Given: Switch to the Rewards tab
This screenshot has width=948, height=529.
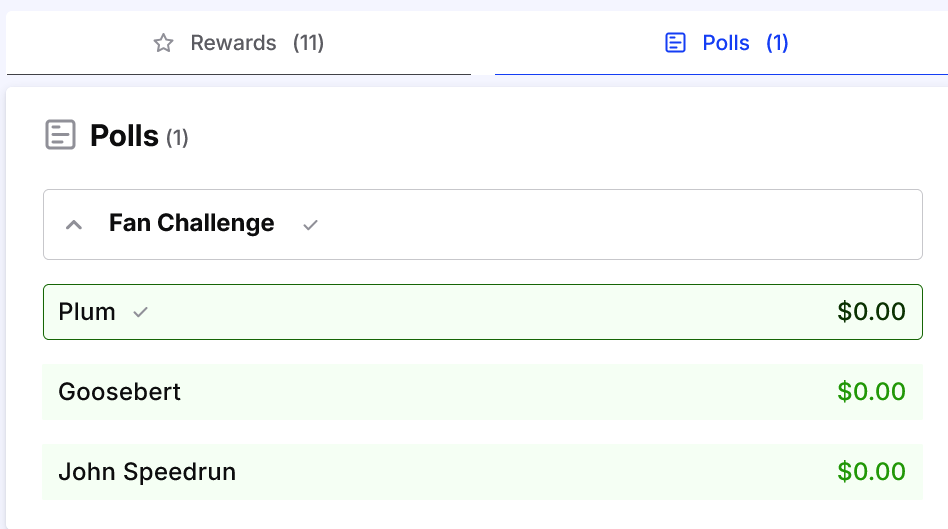Looking at the screenshot, I should coord(239,43).
